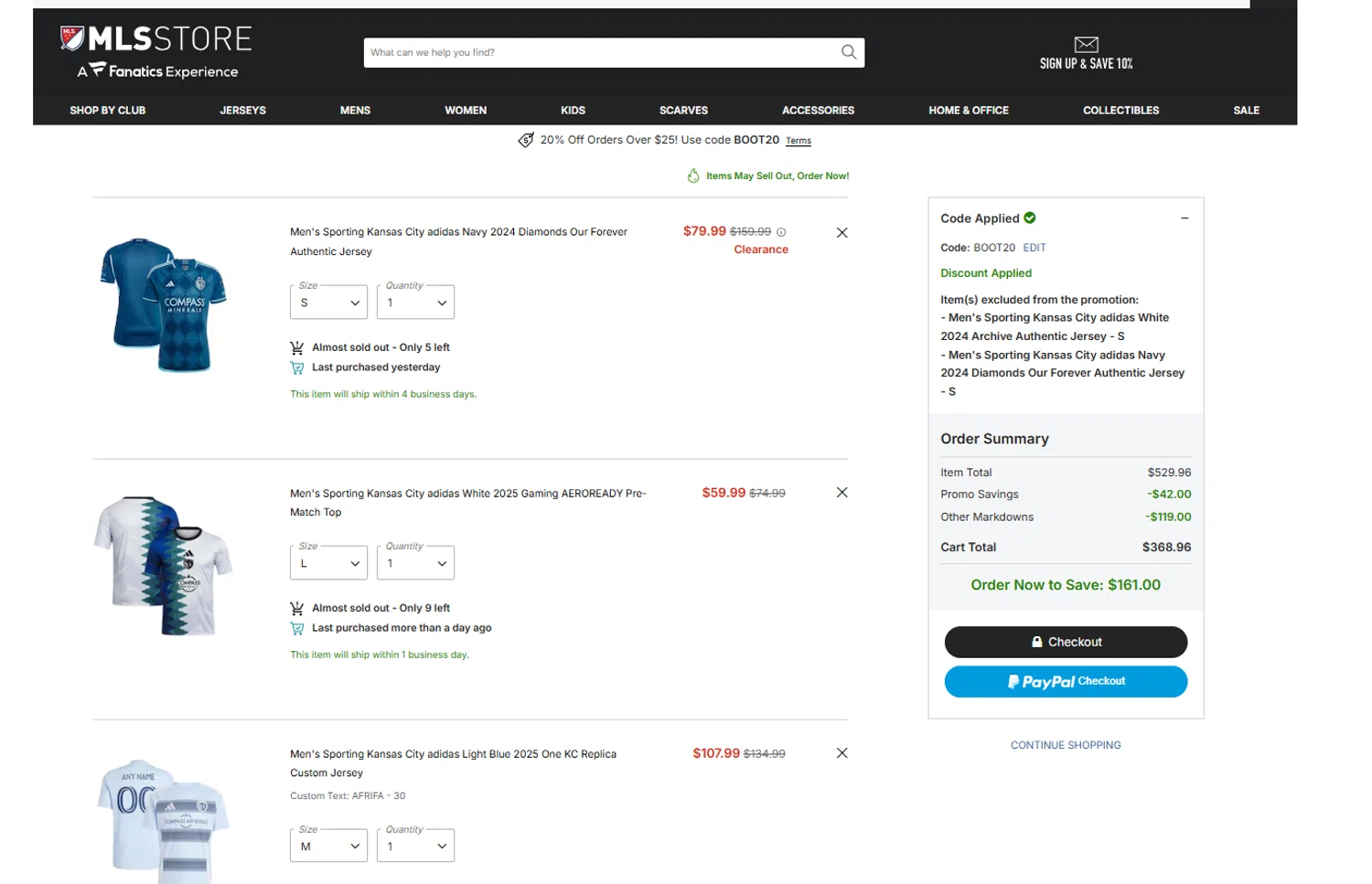Click the green check next to Code Applied
Viewport: 1372px width, 884px height.
pos(1030,218)
